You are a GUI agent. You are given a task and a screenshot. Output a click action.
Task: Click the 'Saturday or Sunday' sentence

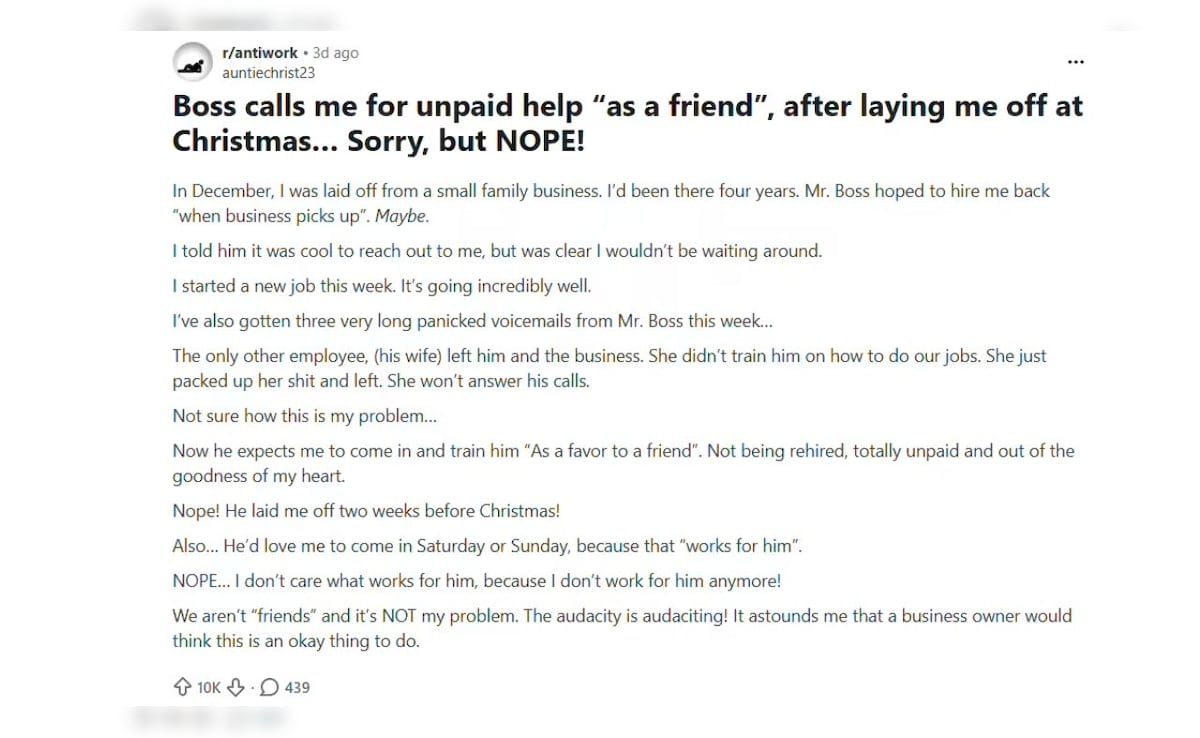(488, 546)
